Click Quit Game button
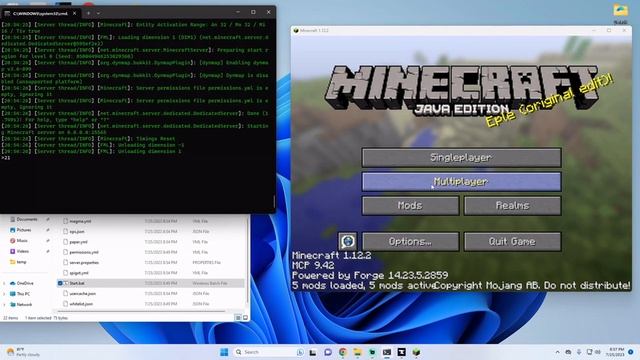 point(512,242)
